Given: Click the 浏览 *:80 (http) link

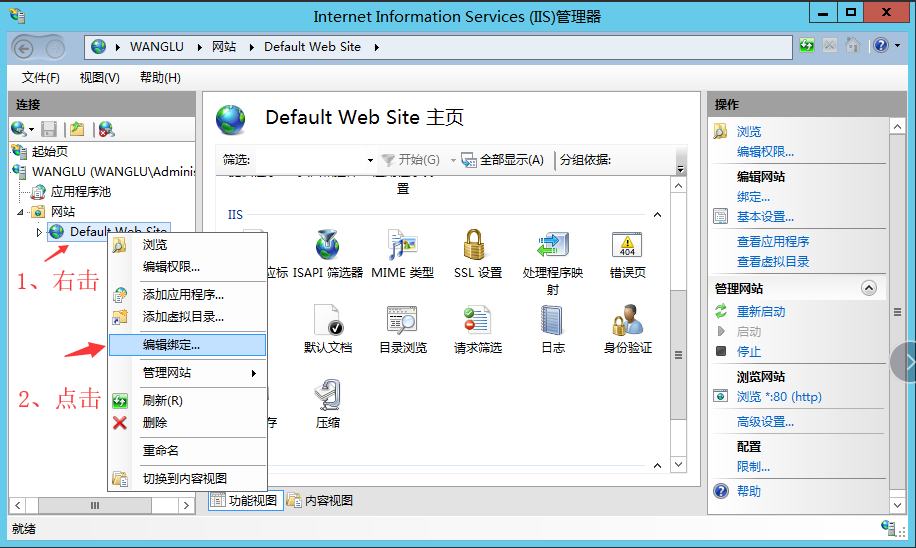Looking at the screenshot, I should click(x=779, y=397).
